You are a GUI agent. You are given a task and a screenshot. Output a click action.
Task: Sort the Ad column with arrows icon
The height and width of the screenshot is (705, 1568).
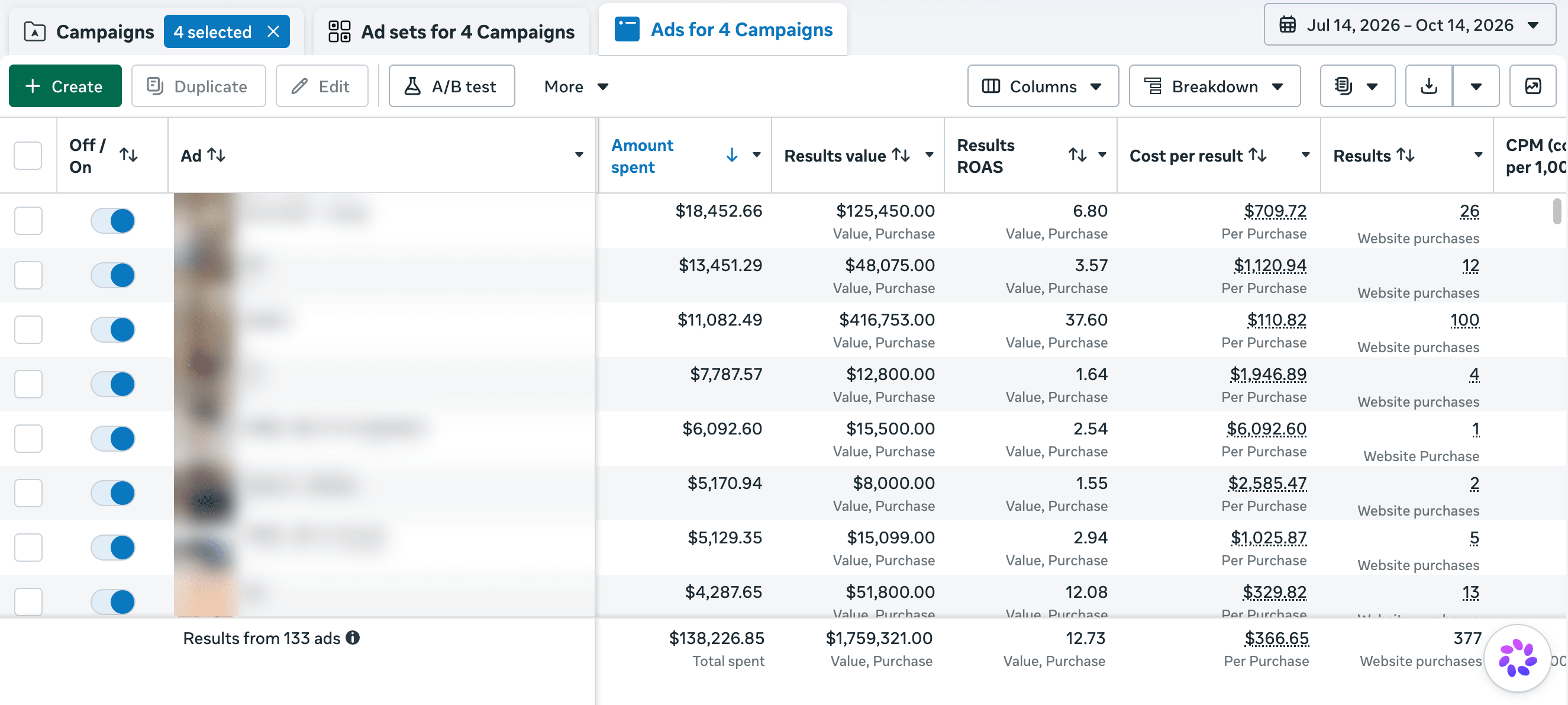[x=216, y=155]
